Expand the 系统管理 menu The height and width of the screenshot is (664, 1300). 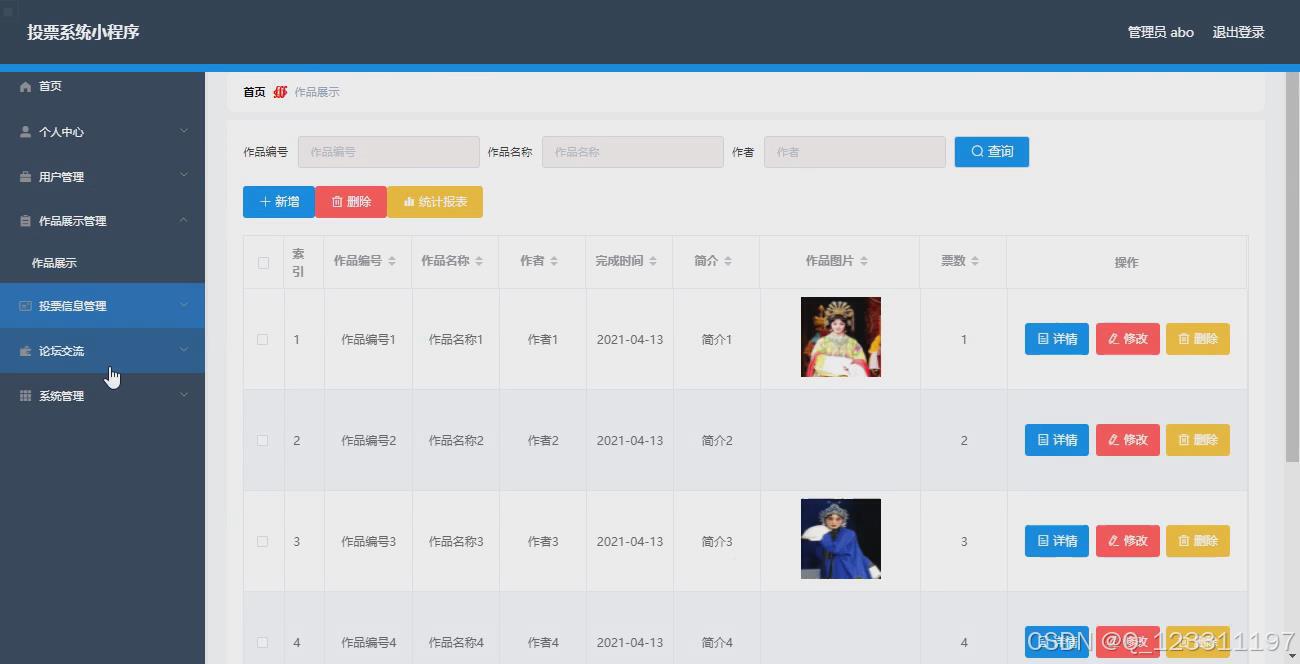click(183, 395)
